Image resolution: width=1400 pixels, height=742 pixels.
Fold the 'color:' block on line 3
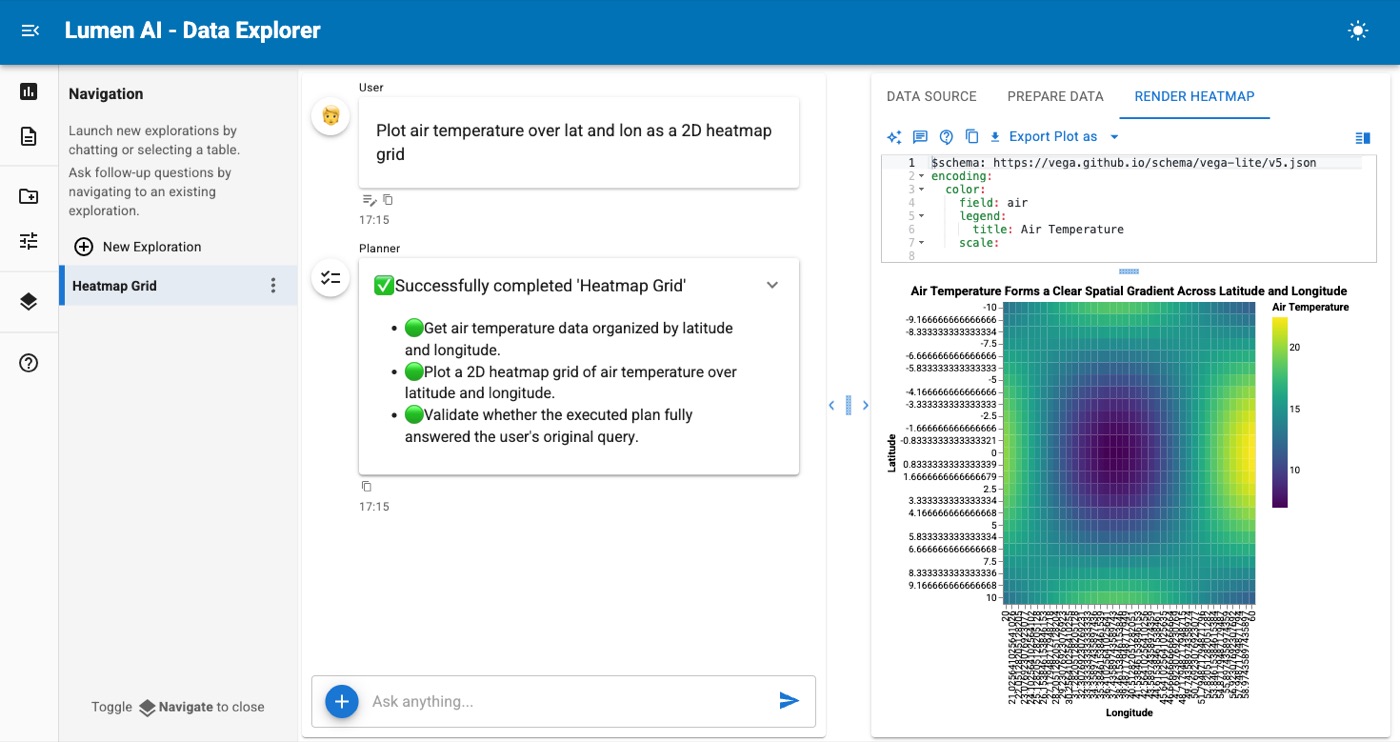tap(921, 189)
